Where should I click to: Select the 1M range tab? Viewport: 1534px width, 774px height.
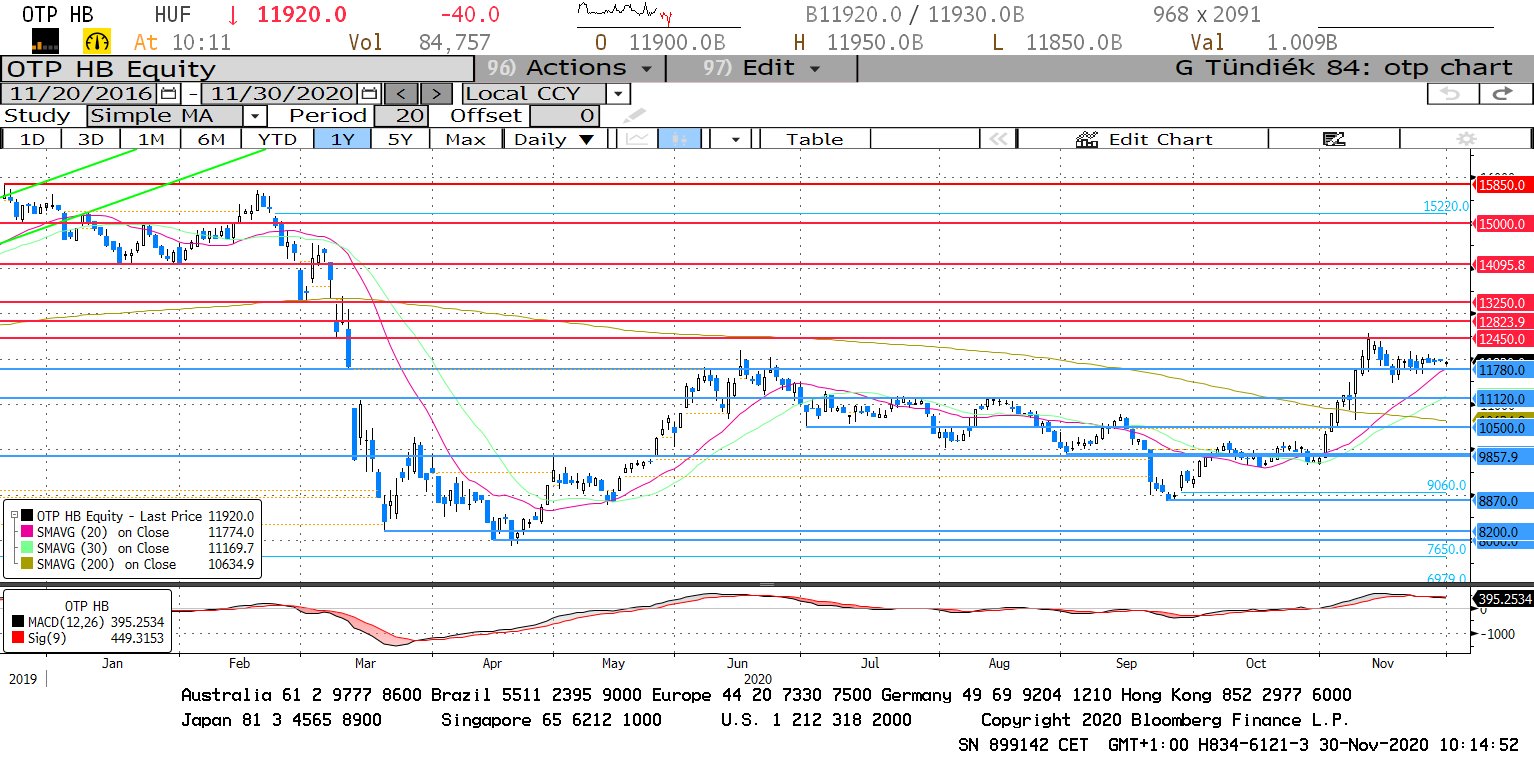151,139
